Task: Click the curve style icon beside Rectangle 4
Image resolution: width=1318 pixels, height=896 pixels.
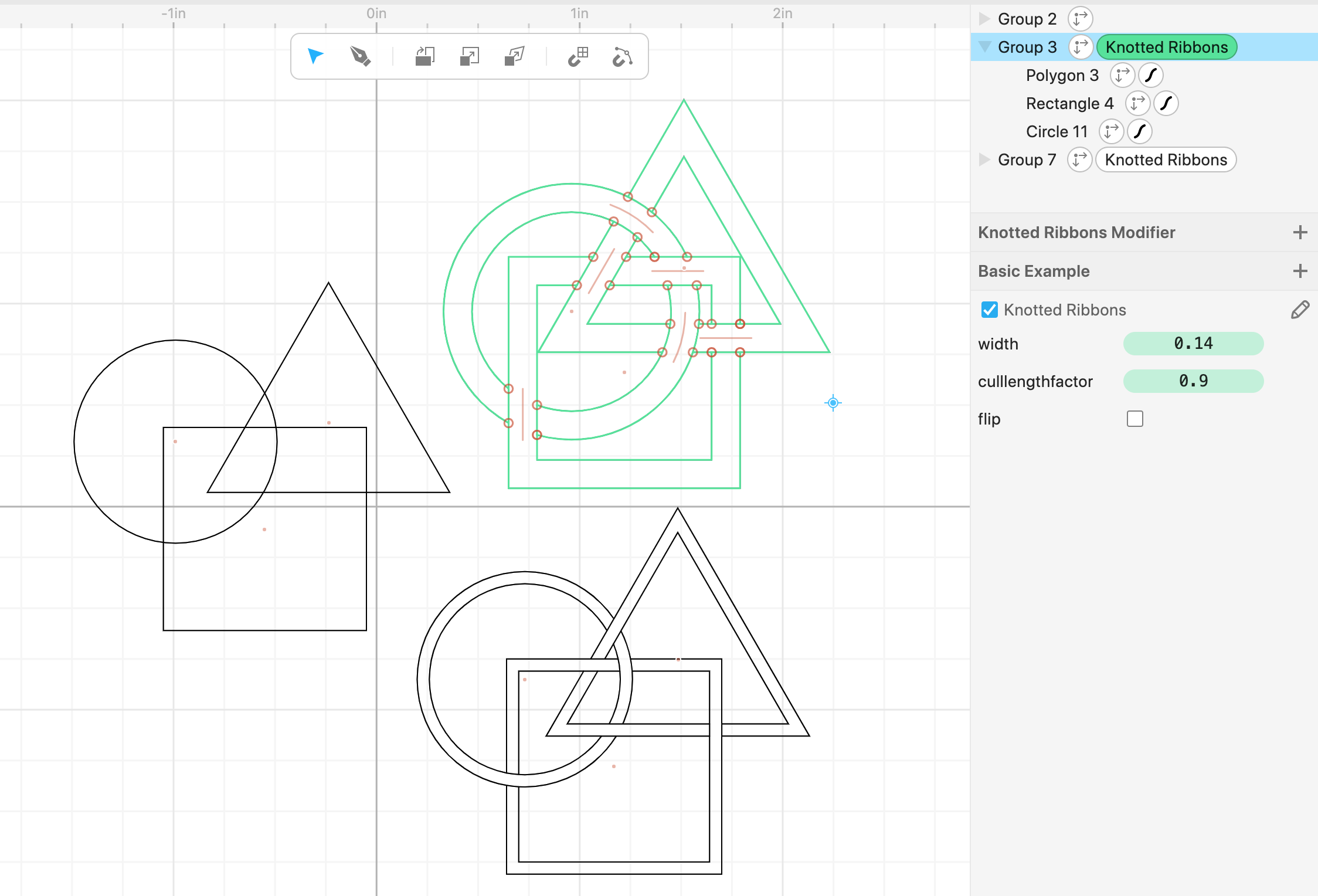Action: coord(1166,103)
